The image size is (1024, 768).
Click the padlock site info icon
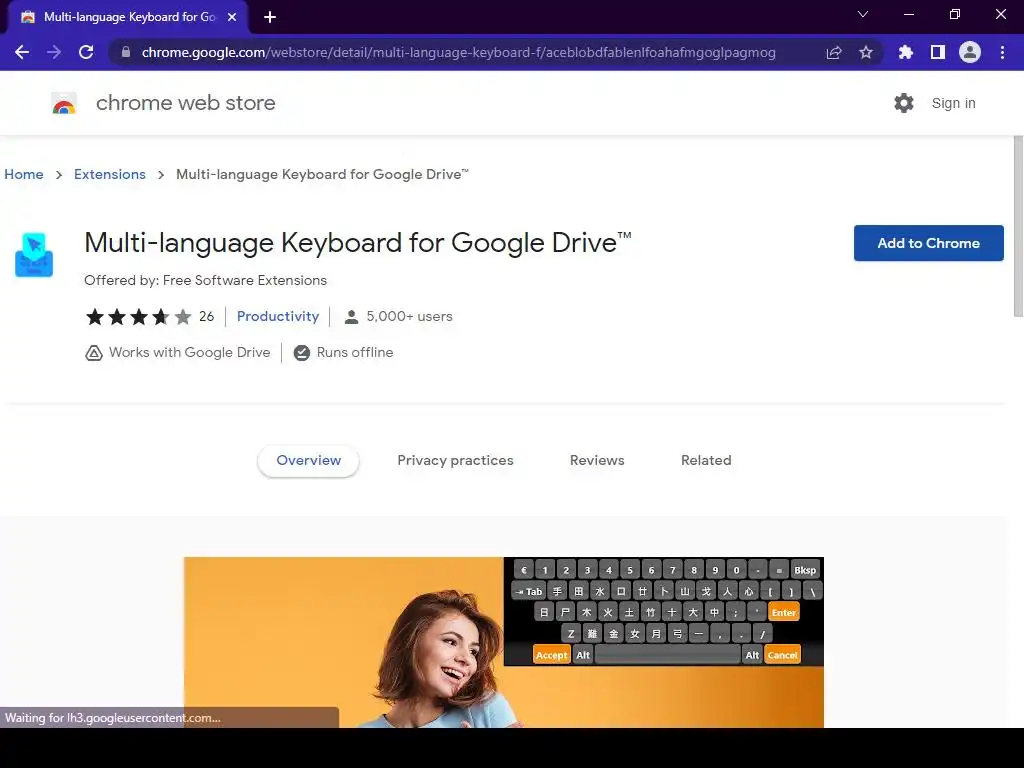click(x=126, y=52)
